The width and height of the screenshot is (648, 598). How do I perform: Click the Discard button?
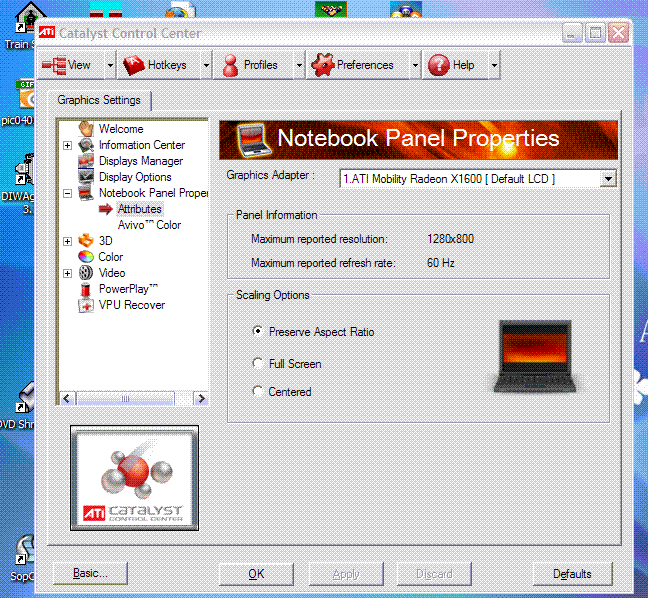coord(434,574)
